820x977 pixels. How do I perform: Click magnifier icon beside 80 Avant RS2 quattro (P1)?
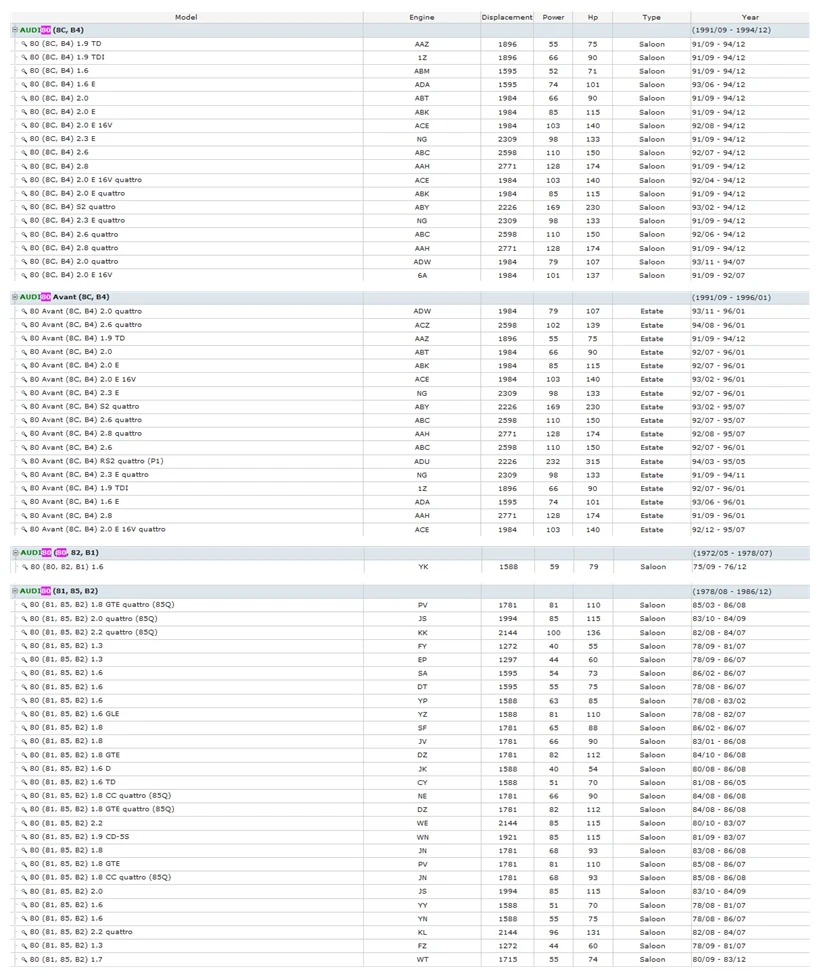point(24,462)
